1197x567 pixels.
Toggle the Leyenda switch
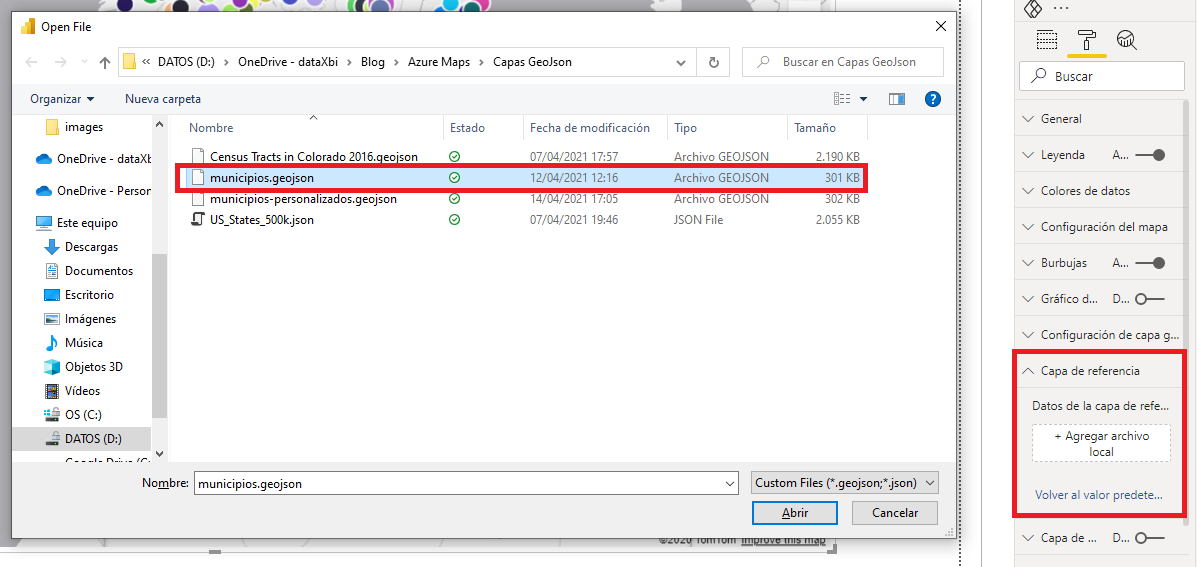click(x=1150, y=155)
